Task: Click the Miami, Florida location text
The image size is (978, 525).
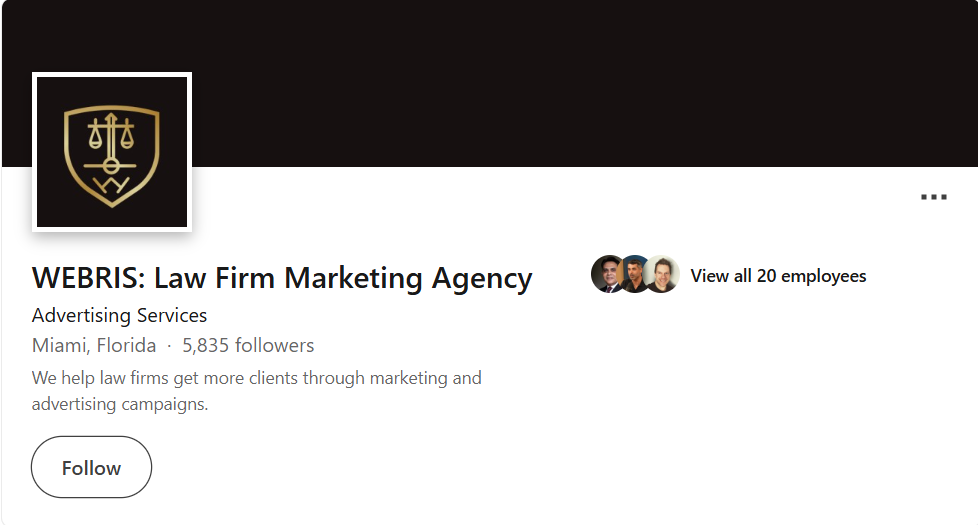Action: coord(94,346)
